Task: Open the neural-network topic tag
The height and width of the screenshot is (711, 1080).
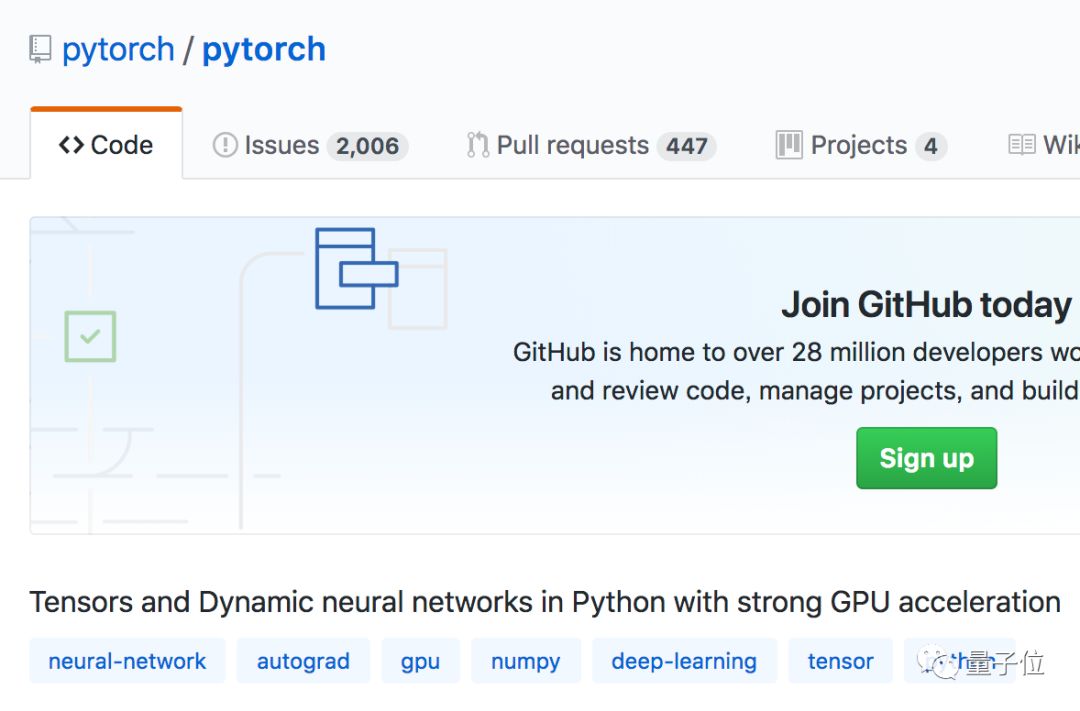Action: pyautogui.click(x=127, y=661)
